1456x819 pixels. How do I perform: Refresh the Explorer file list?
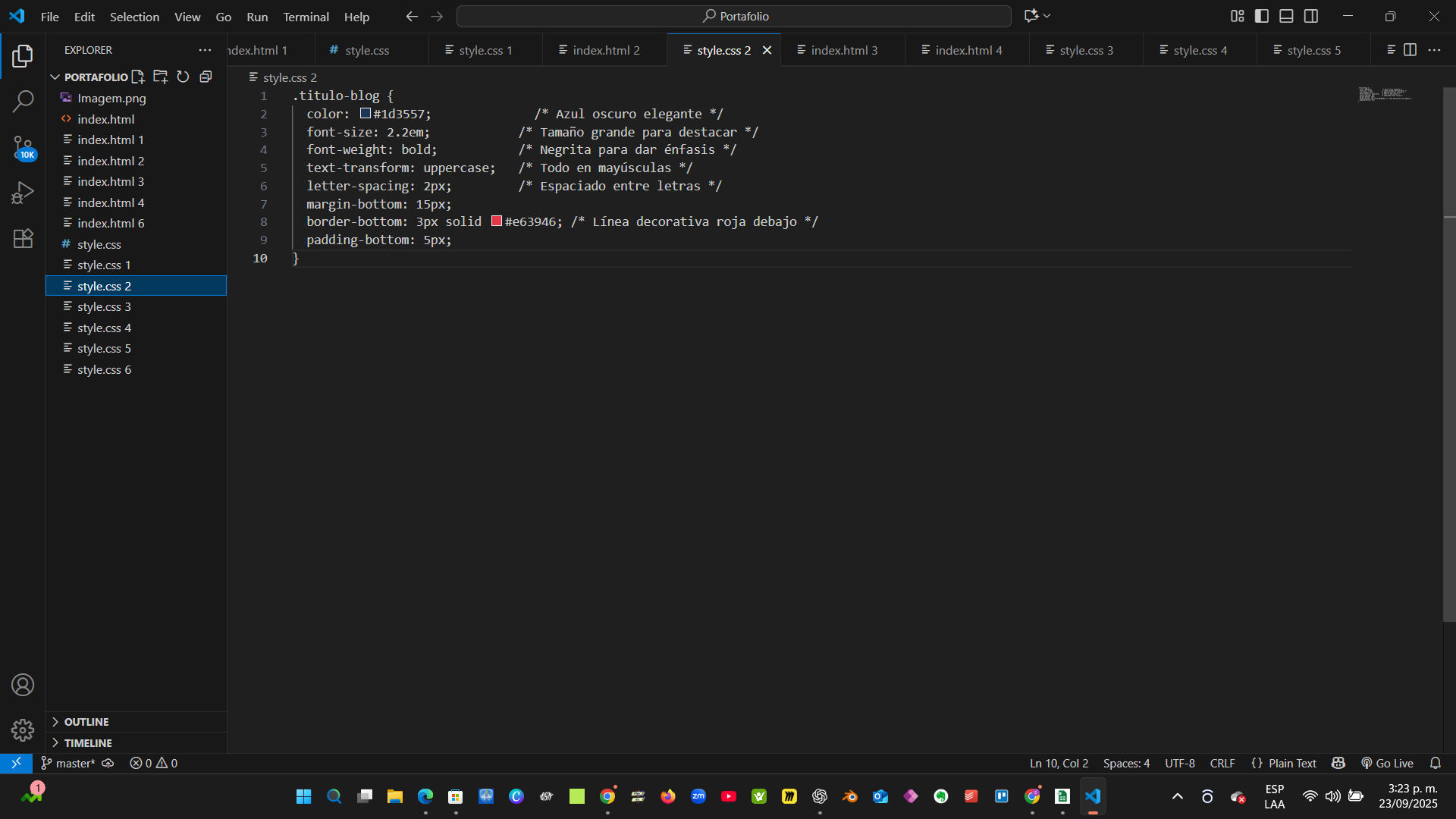coord(183,77)
